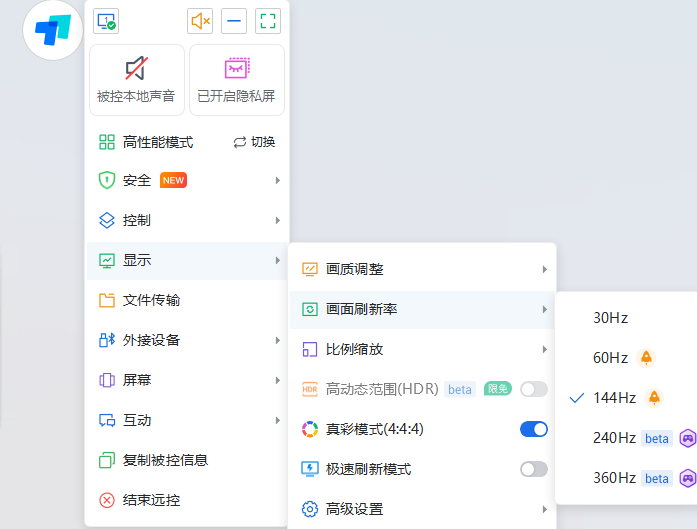Select the 60Hz refresh rate
The image size is (697, 529).
point(626,358)
